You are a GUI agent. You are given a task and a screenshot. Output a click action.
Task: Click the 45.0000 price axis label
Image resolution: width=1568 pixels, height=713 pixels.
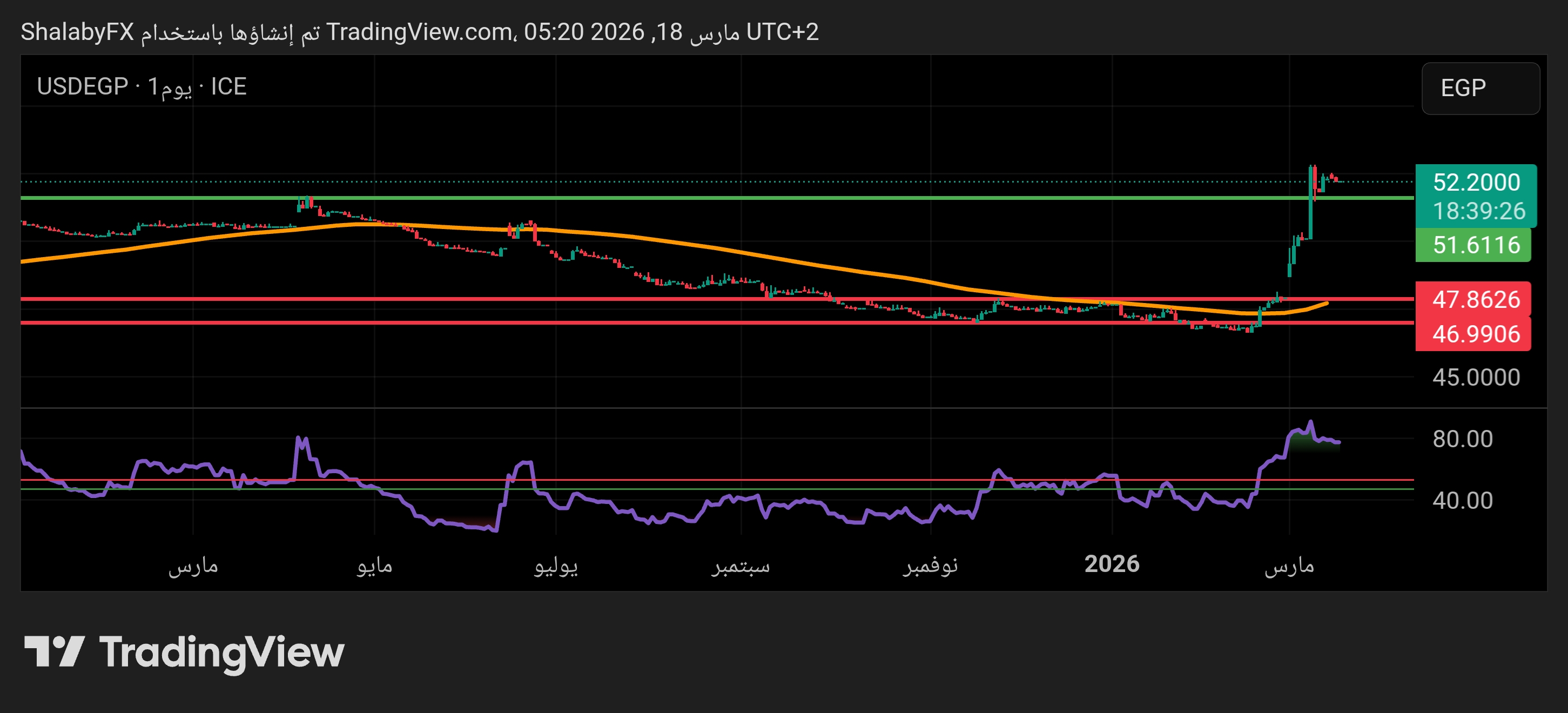pyautogui.click(x=1476, y=378)
